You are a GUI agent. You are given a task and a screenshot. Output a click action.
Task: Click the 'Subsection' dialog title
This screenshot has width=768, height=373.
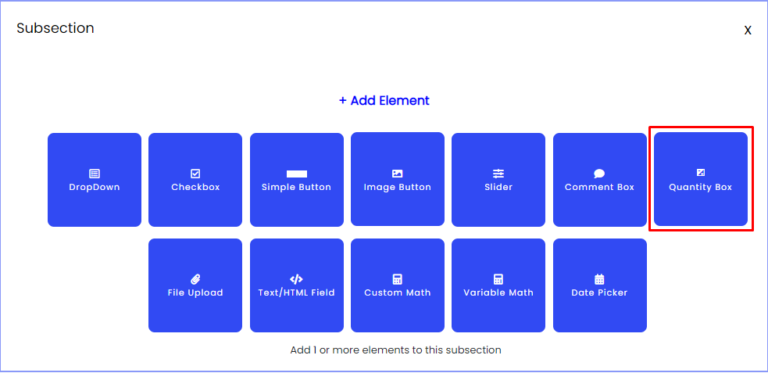55,28
